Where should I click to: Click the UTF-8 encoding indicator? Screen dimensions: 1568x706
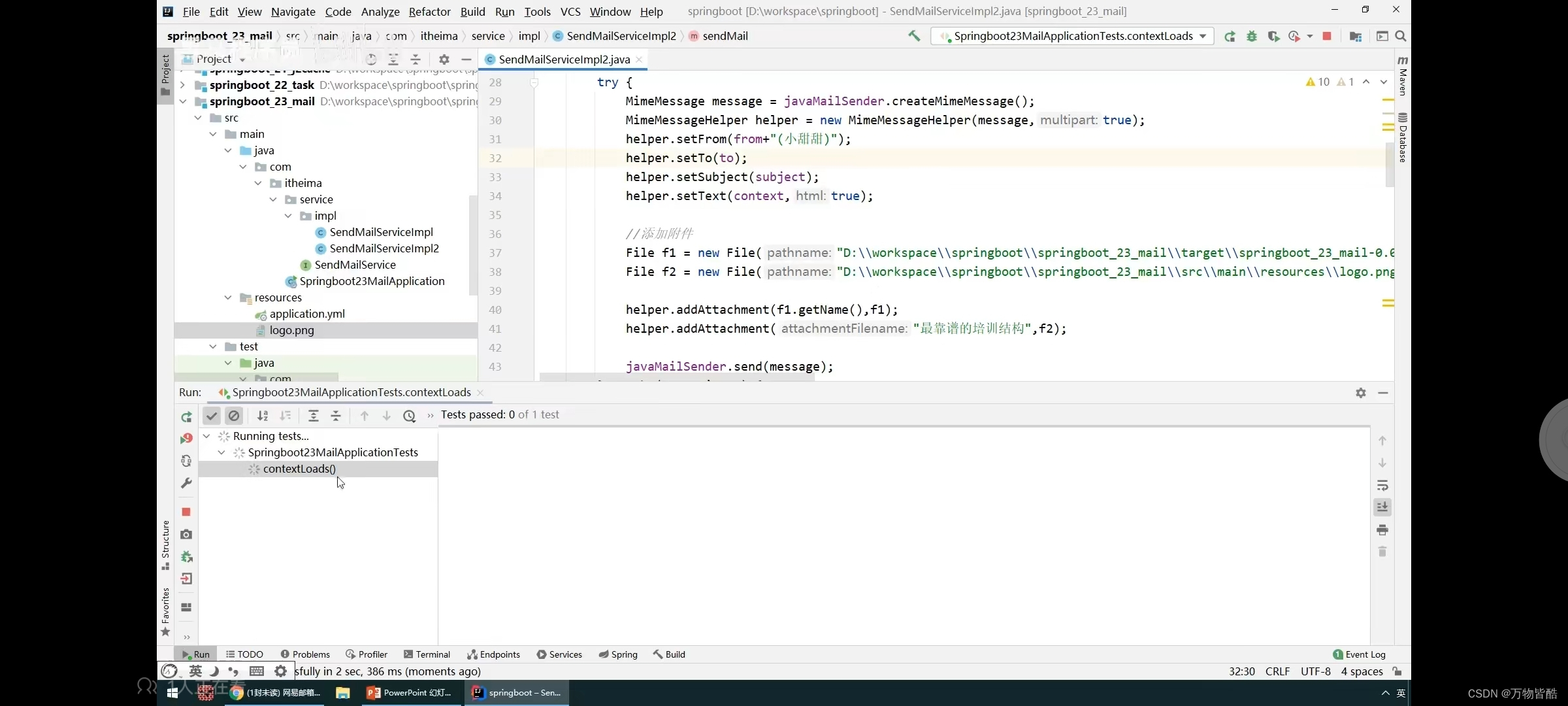pos(1315,671)
